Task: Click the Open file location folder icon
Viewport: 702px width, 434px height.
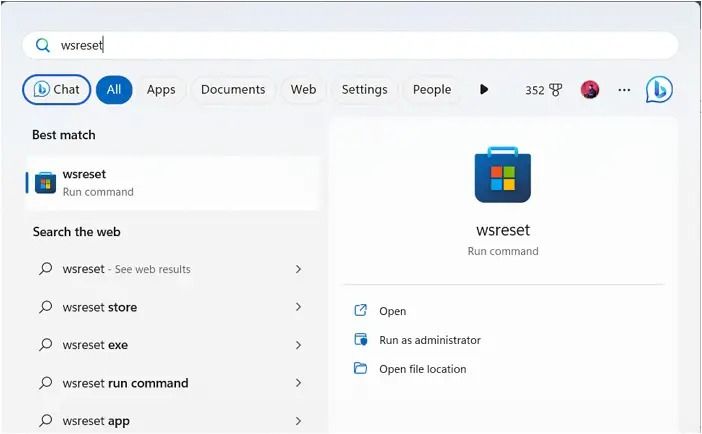Action: (x=361, y=369)
